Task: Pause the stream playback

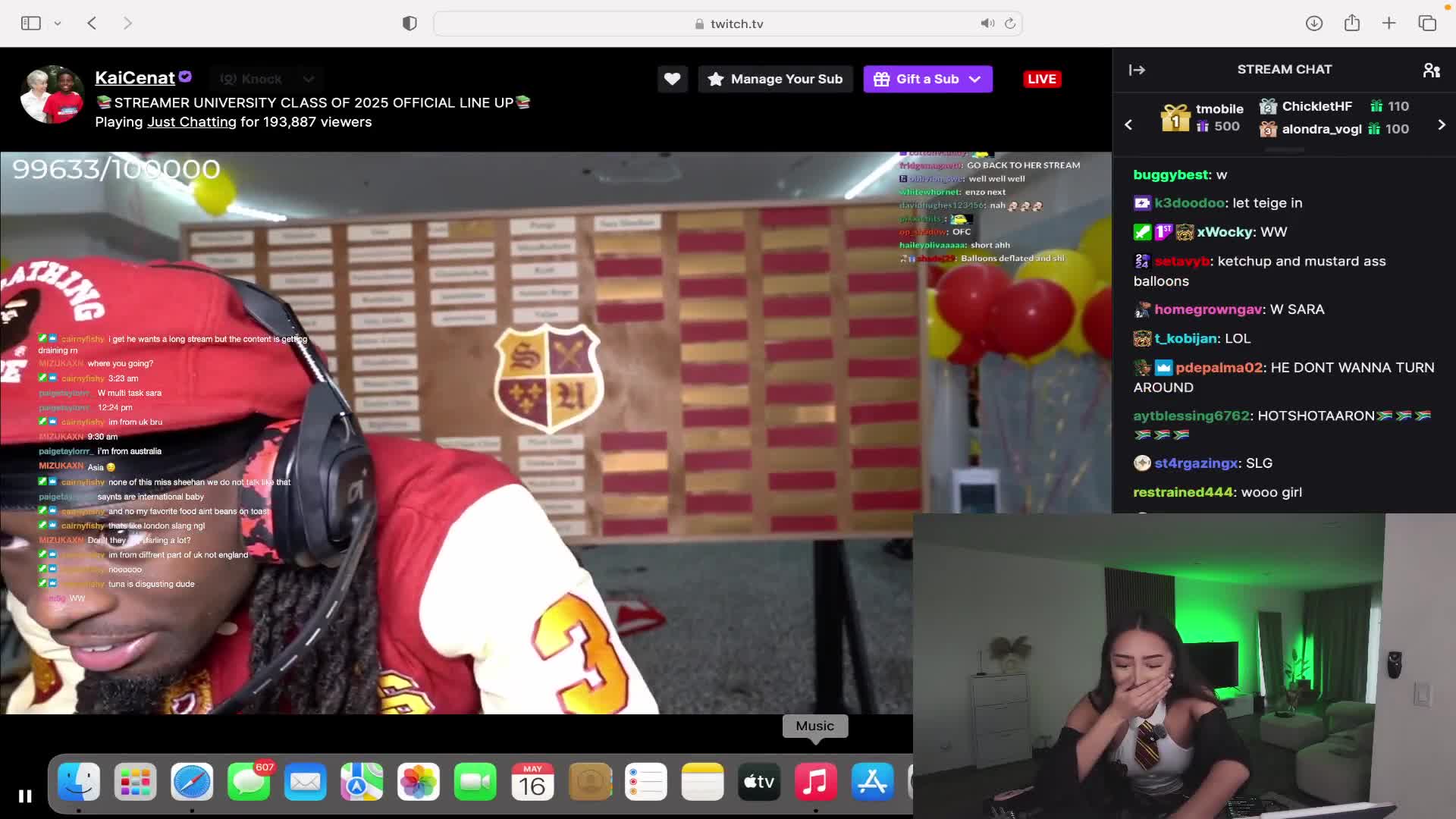Action: click(x=25, y=796)
